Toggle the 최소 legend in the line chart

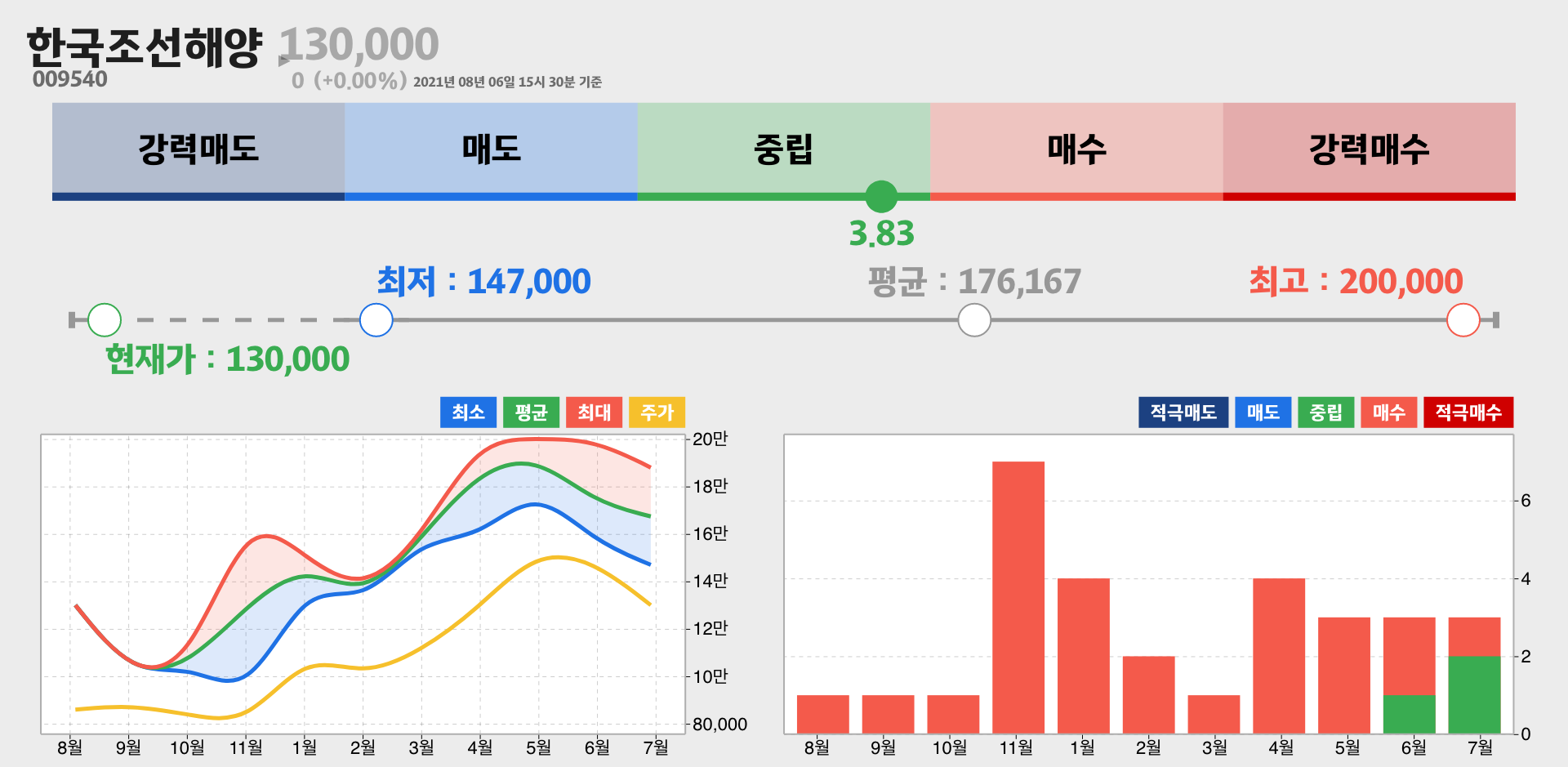pos(468,412)
